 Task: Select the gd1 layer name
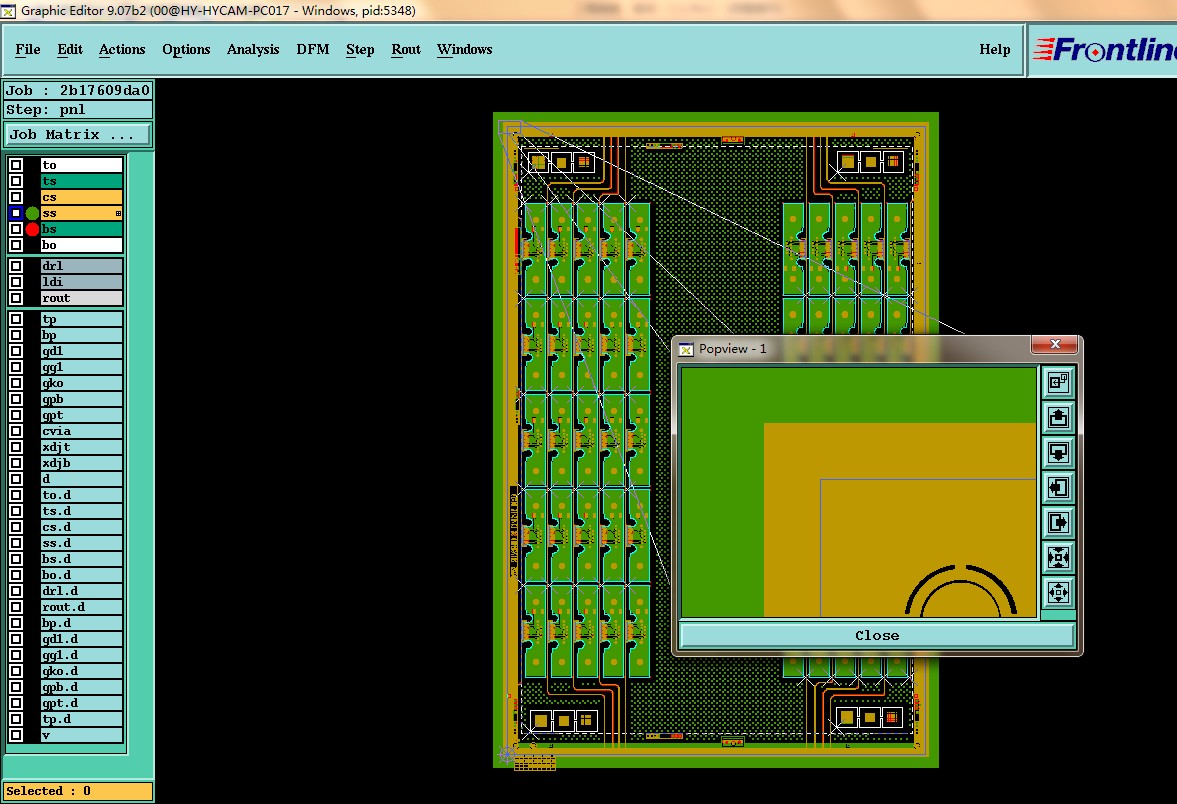(81, 351)
